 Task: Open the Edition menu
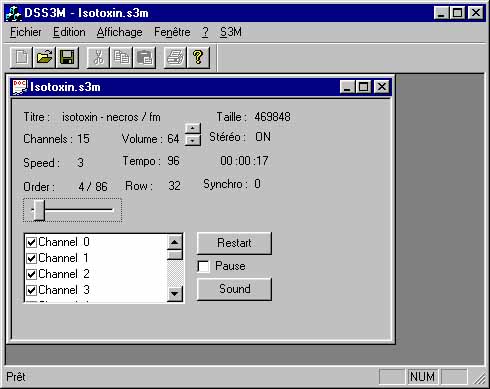coord(69,32)
